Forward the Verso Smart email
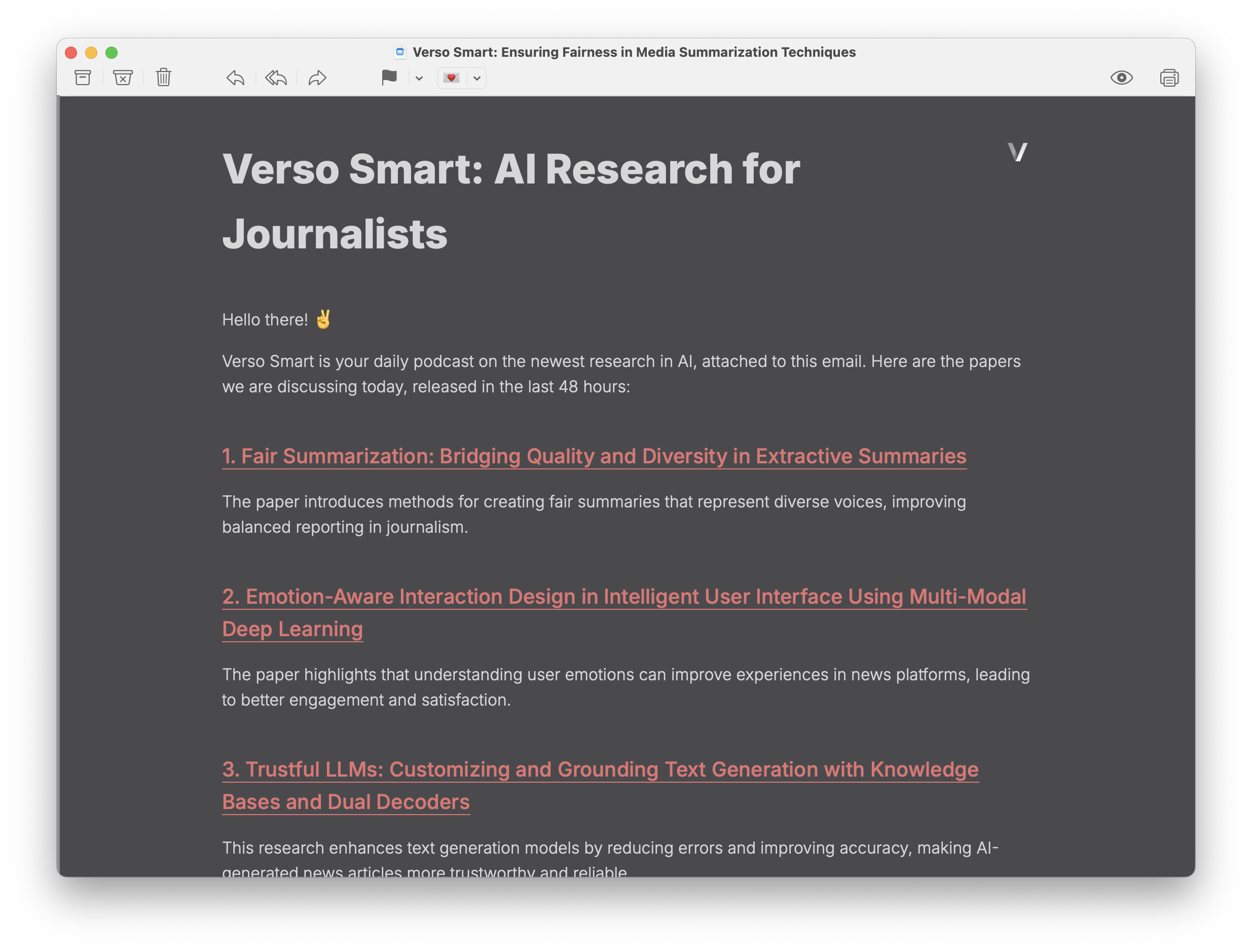The image size is (1252, 952). (317, 78)
